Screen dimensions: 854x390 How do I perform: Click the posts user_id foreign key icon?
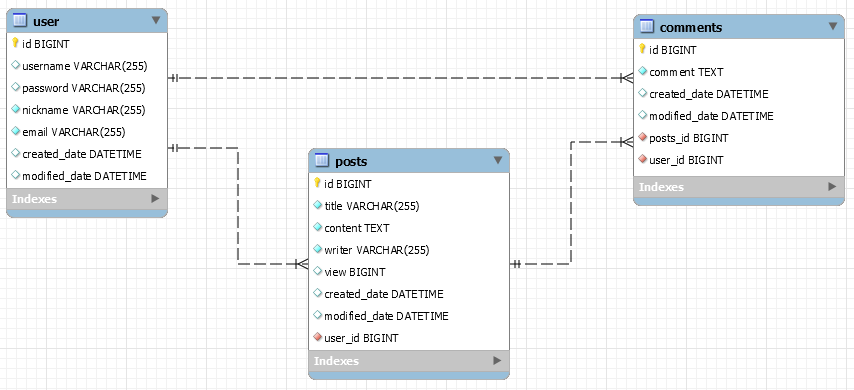click(318, 337)
